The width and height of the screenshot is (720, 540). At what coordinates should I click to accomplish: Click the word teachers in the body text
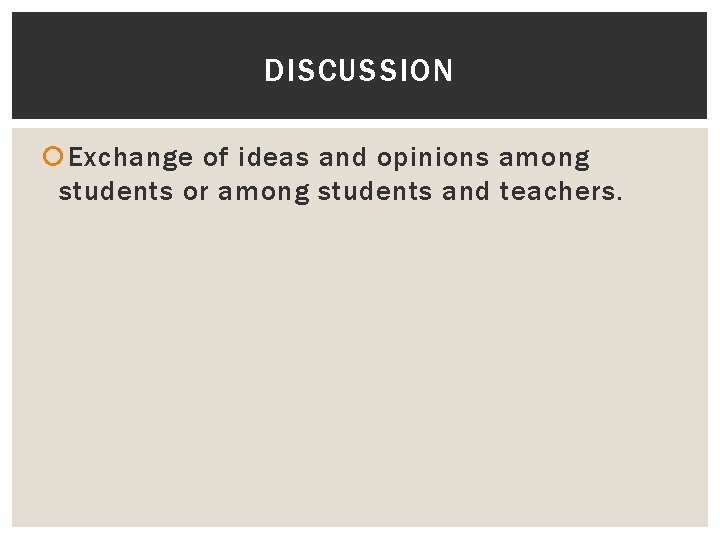pyautogui.click(x=557, y=191)
